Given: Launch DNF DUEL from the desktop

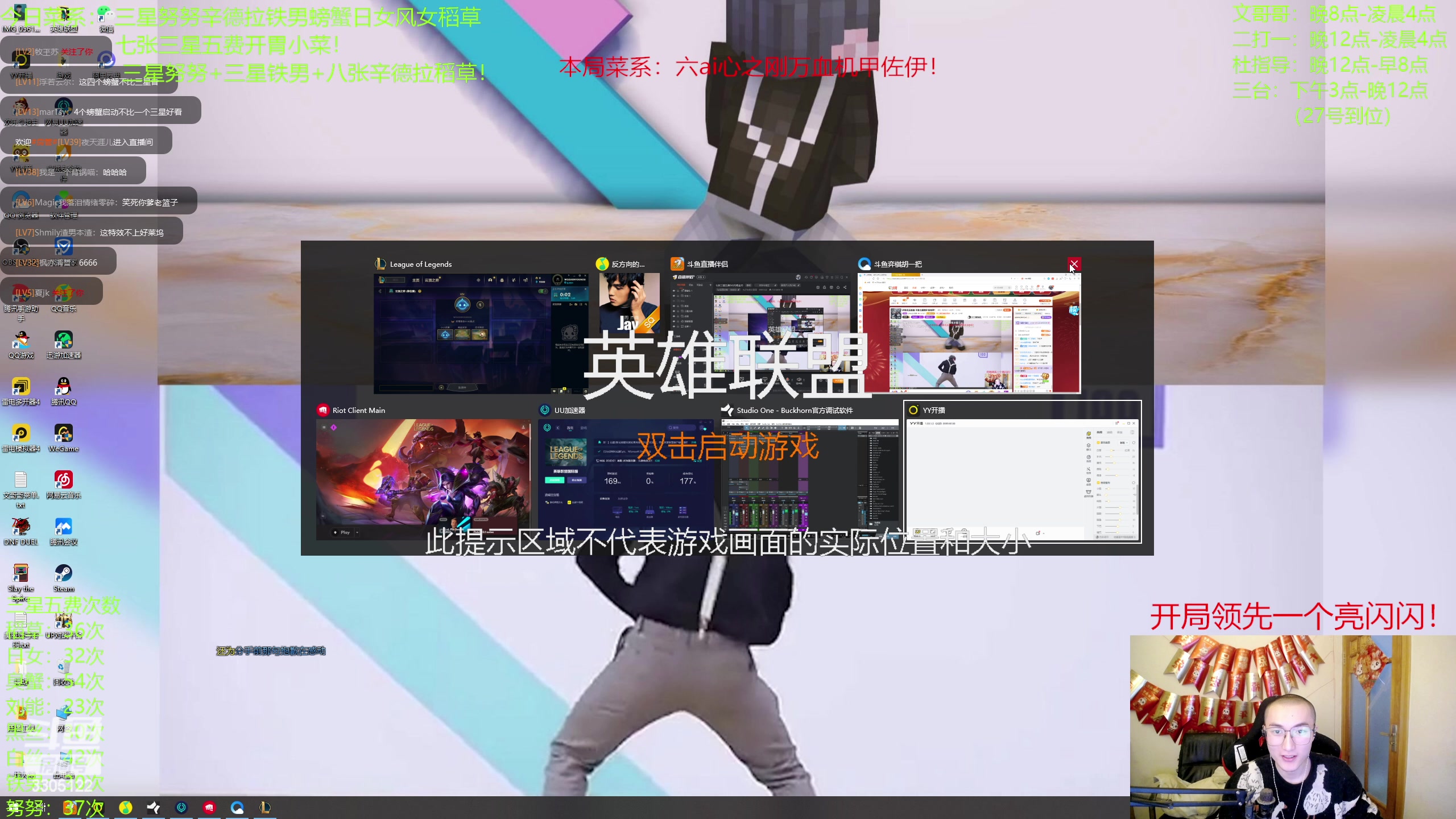Looking at the screenshot, I should click(21, 531).
